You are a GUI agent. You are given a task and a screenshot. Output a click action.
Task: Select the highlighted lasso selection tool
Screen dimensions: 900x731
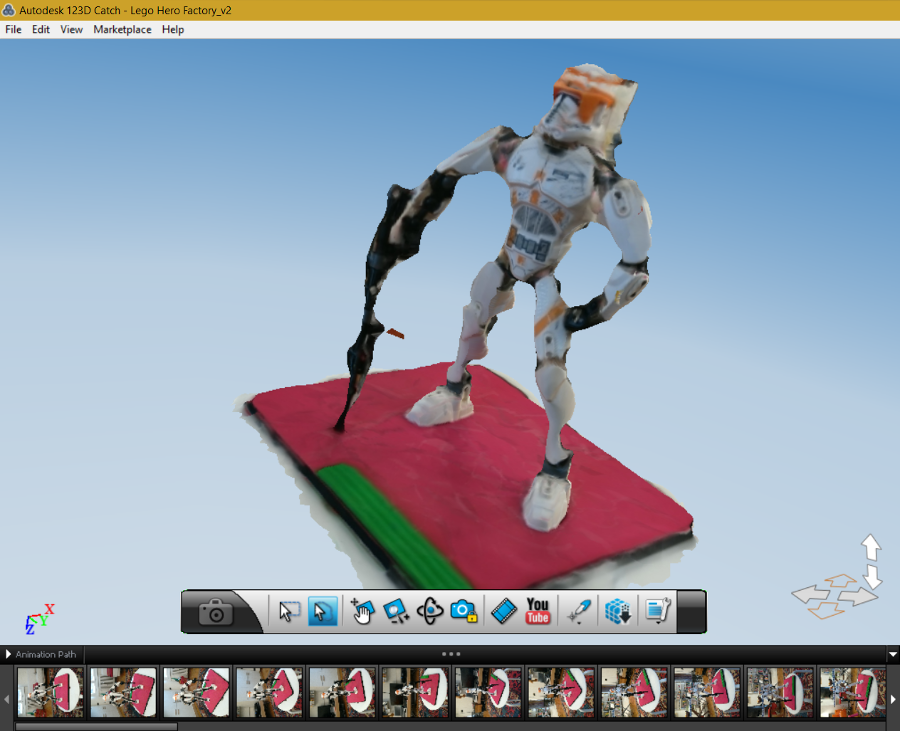click(323, 611)
